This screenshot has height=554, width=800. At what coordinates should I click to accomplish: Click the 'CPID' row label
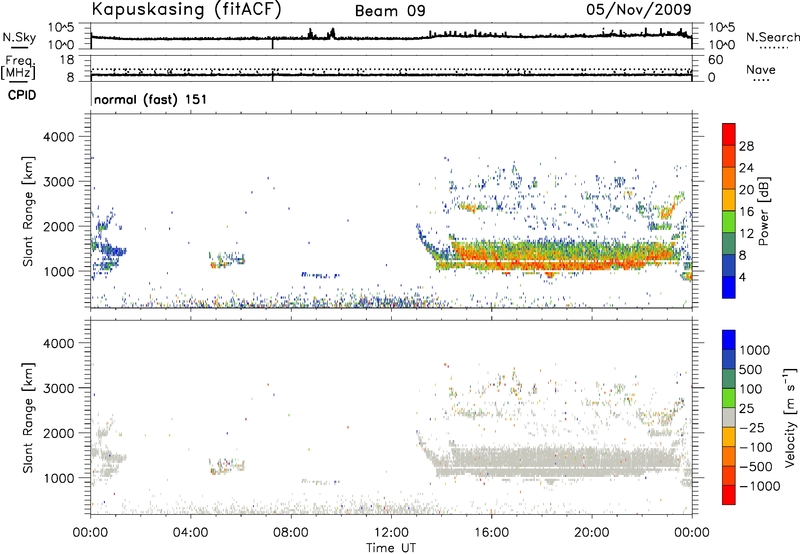22,95
